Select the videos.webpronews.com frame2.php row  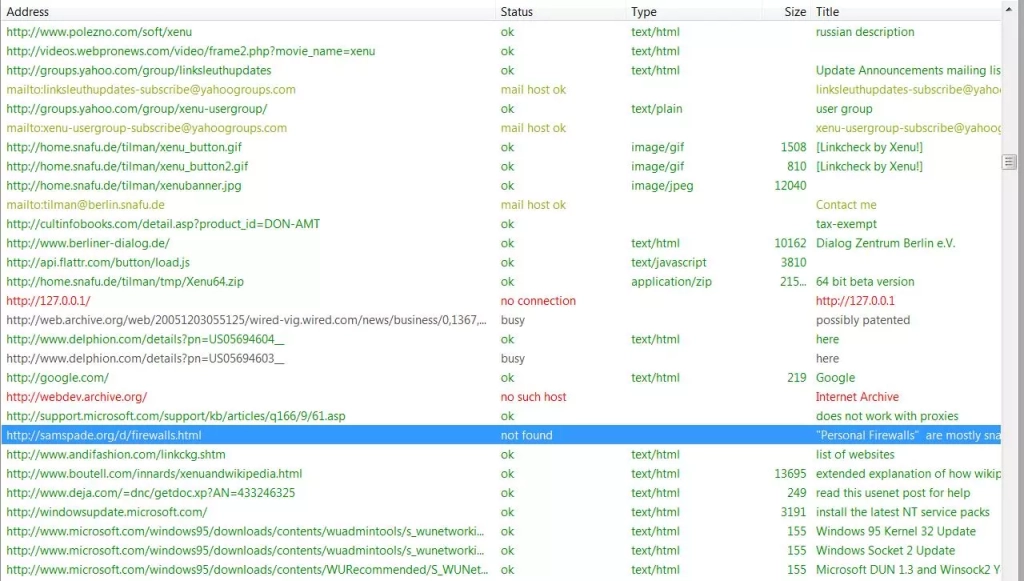point(501,51)
